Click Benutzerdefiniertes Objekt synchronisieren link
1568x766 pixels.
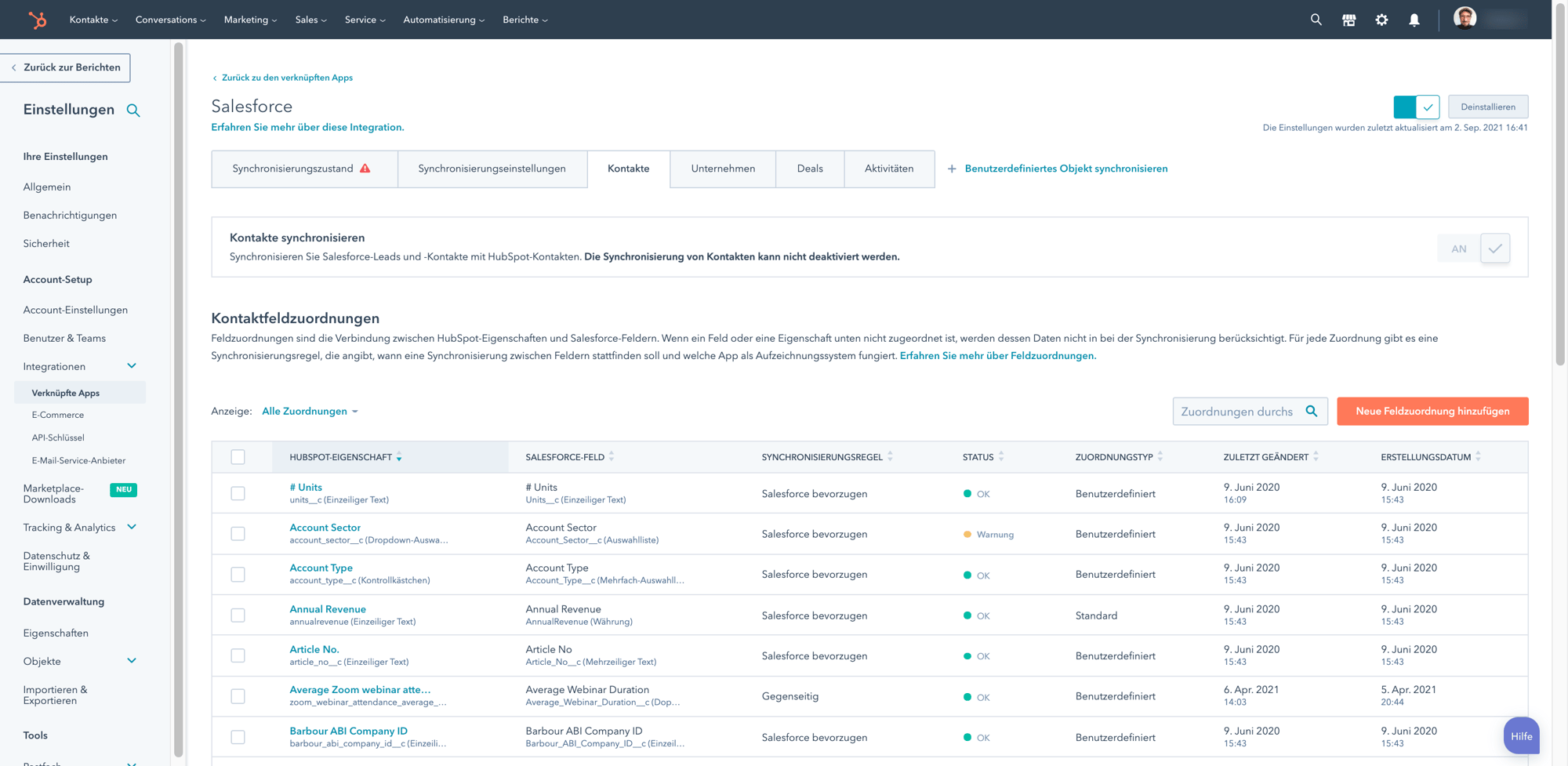tap(1066, 169)
